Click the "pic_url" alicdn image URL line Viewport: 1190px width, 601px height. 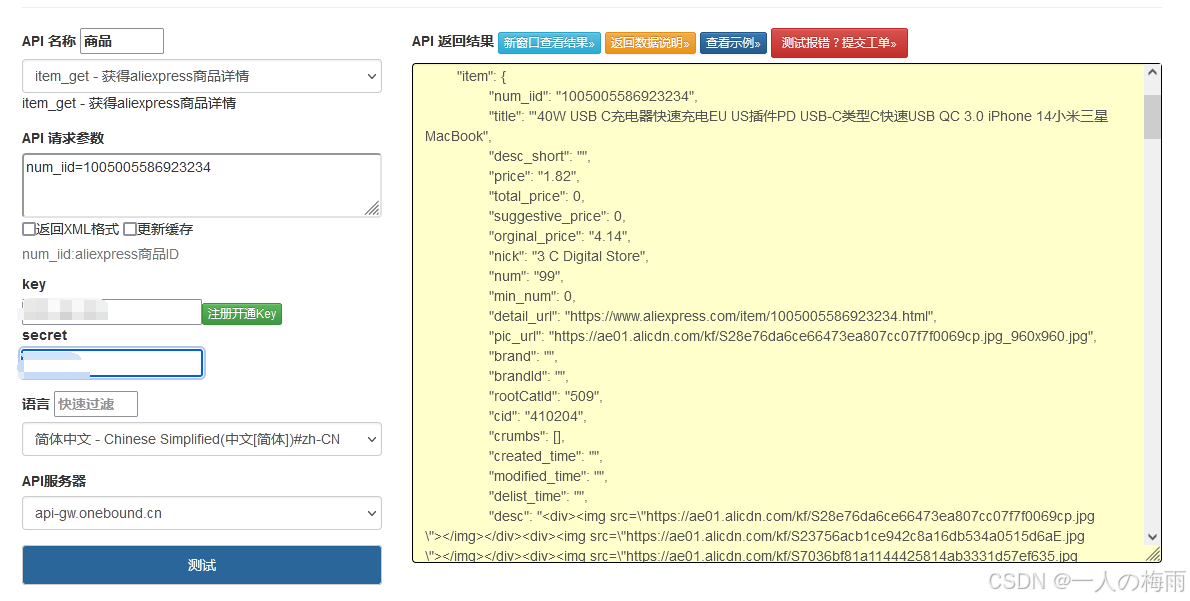click(x=793, y=336)
